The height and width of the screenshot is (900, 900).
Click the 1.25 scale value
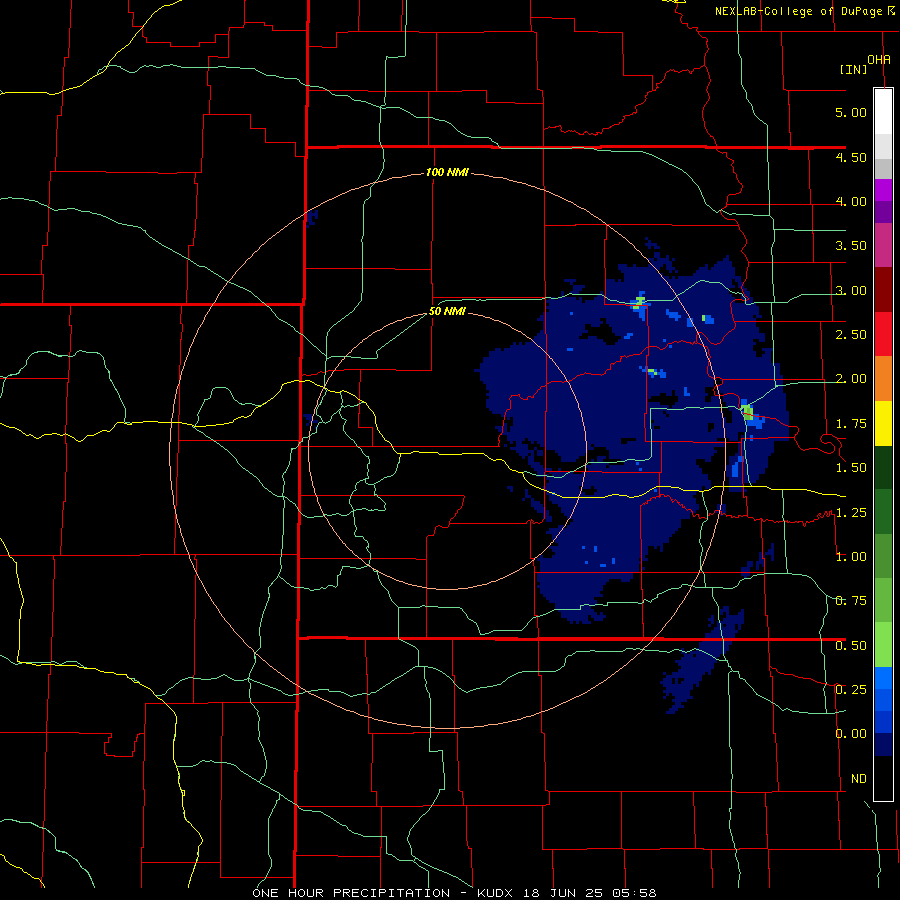(851, 513)
